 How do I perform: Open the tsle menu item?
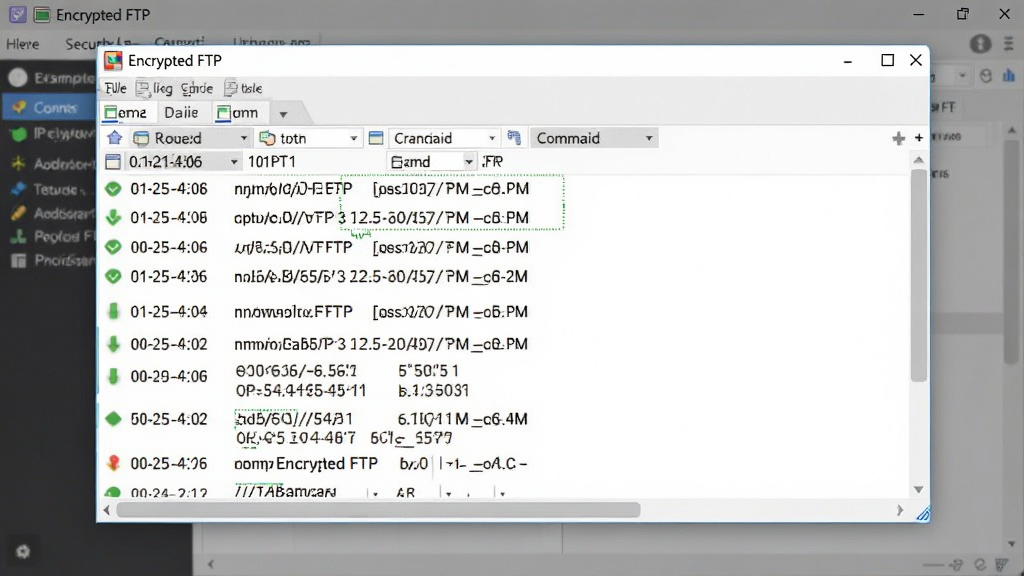coord(244,88)
